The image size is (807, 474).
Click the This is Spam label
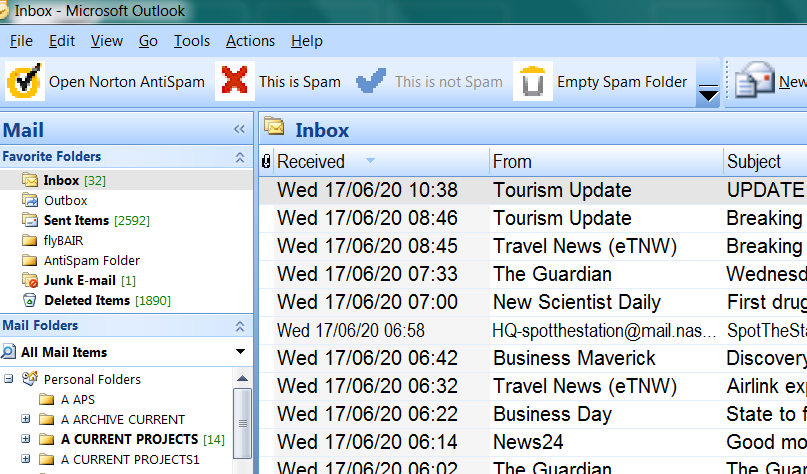pyautogui.click(x=300, y=82)
